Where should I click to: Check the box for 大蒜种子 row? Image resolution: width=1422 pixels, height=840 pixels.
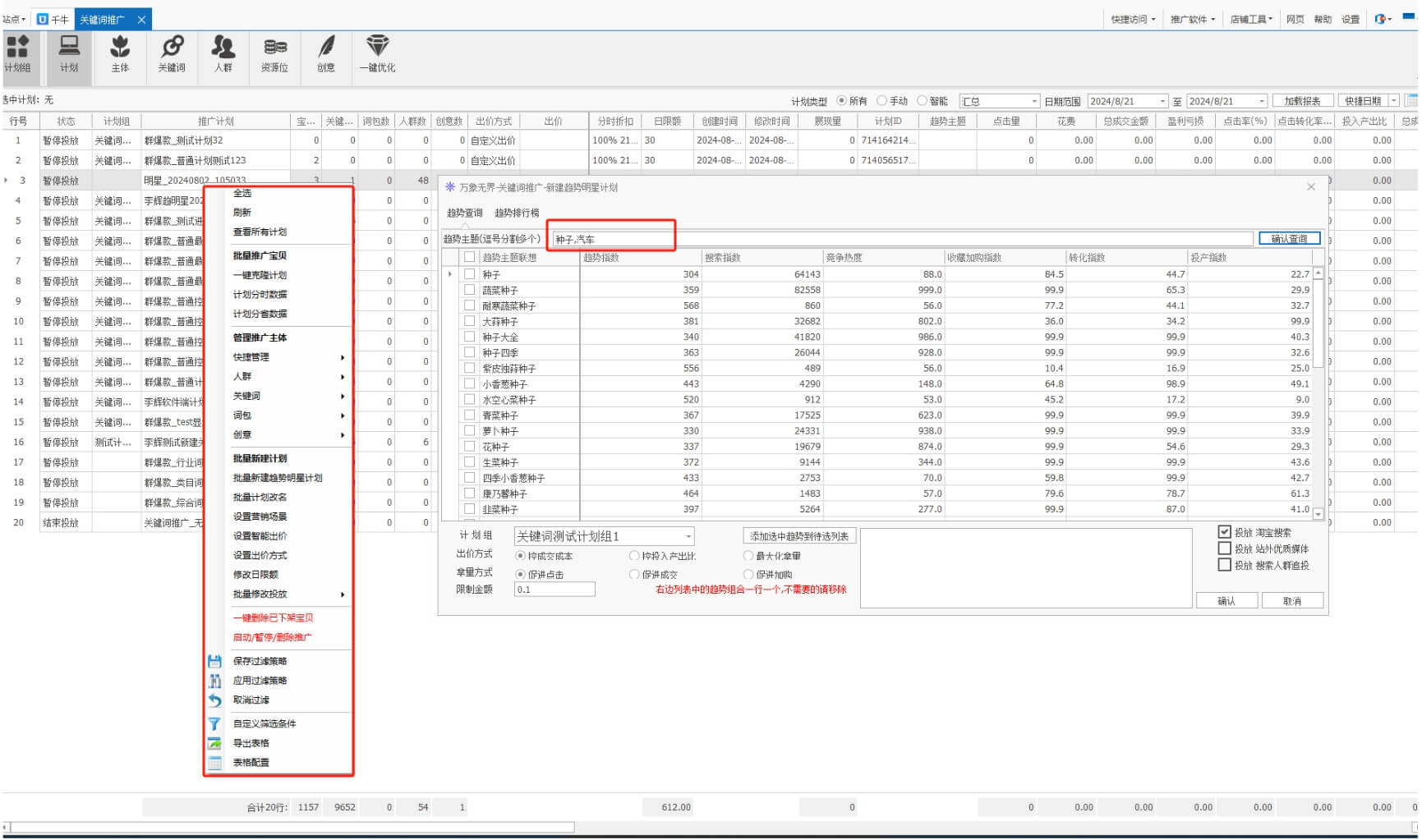pyautogui.click(x=470, y=321)
